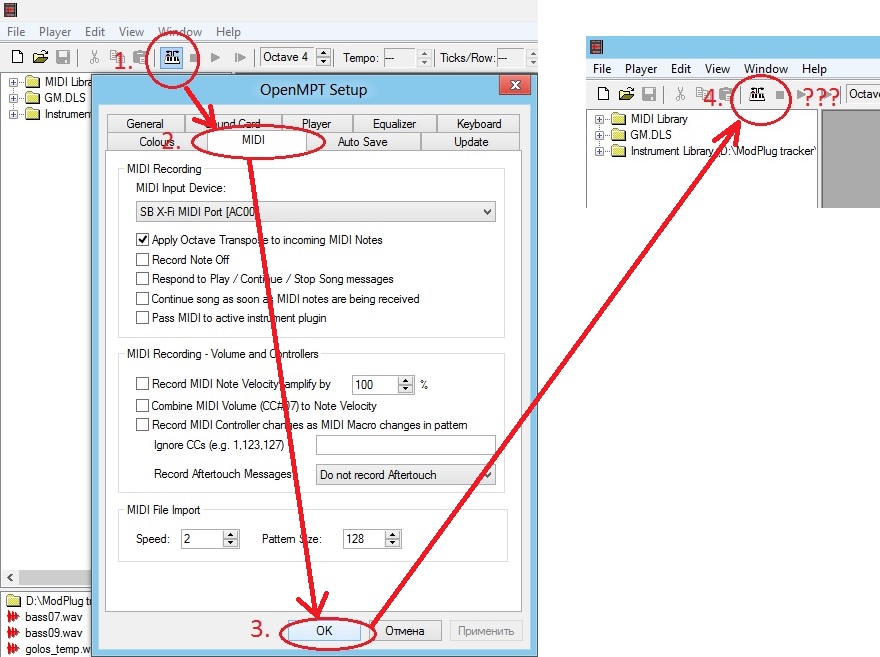Click MIDI import Speed stepper arrows
Image resolution: width=880 pixels, height=657 pixels.
(230, 539)
